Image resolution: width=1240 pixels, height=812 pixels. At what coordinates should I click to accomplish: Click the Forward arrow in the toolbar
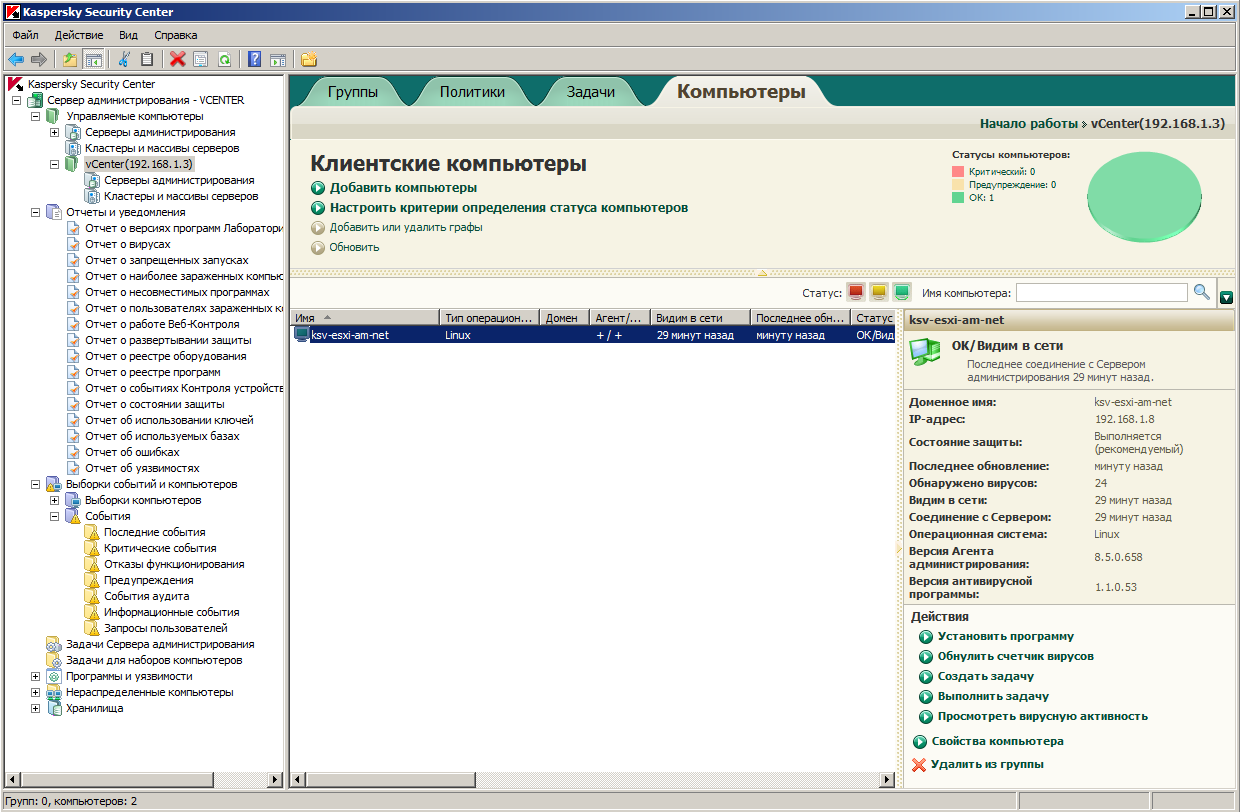tap(39, 60)
